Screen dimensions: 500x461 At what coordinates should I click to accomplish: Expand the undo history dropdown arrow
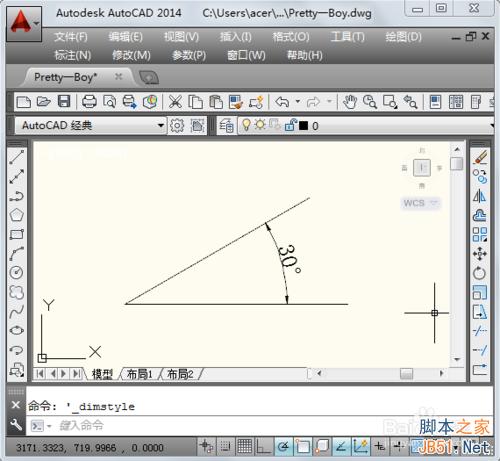pos(298,101)
